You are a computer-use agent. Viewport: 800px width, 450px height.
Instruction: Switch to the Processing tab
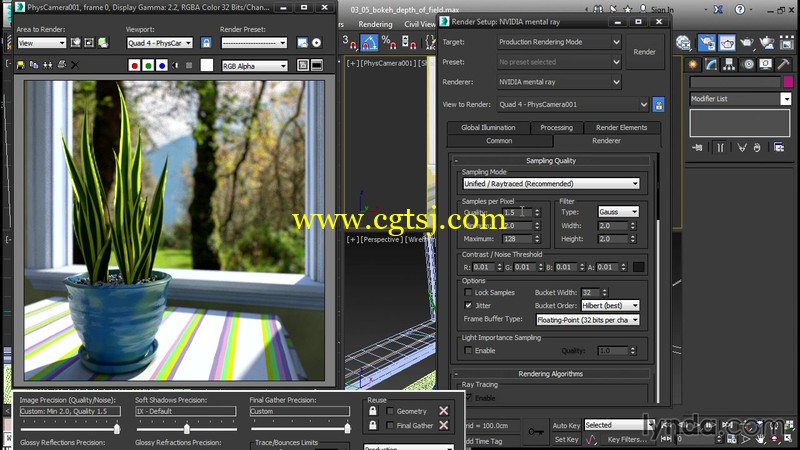coord(556,128)
